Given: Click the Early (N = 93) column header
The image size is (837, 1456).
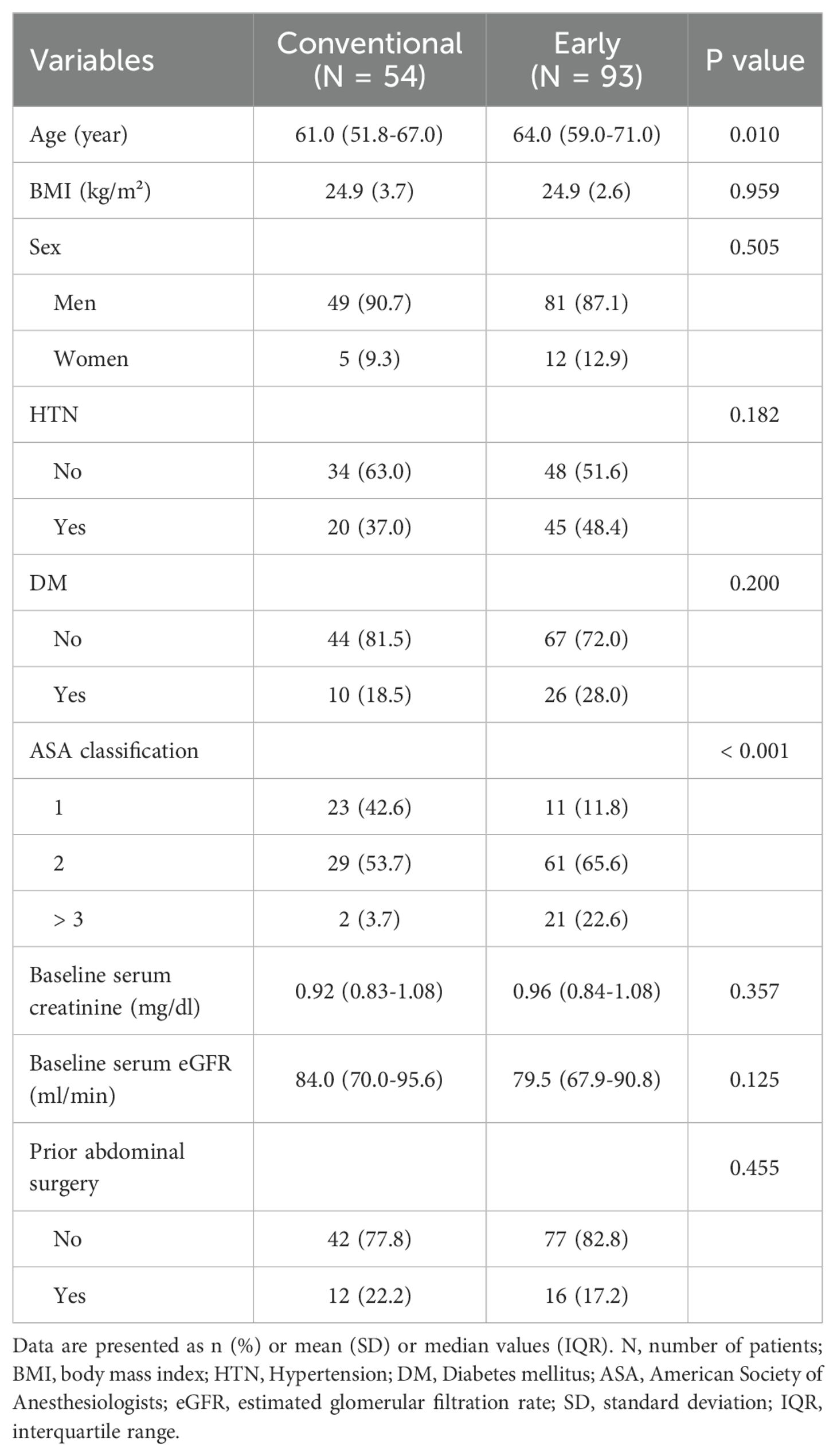Looking at the screenshot, I should point(586,60).
